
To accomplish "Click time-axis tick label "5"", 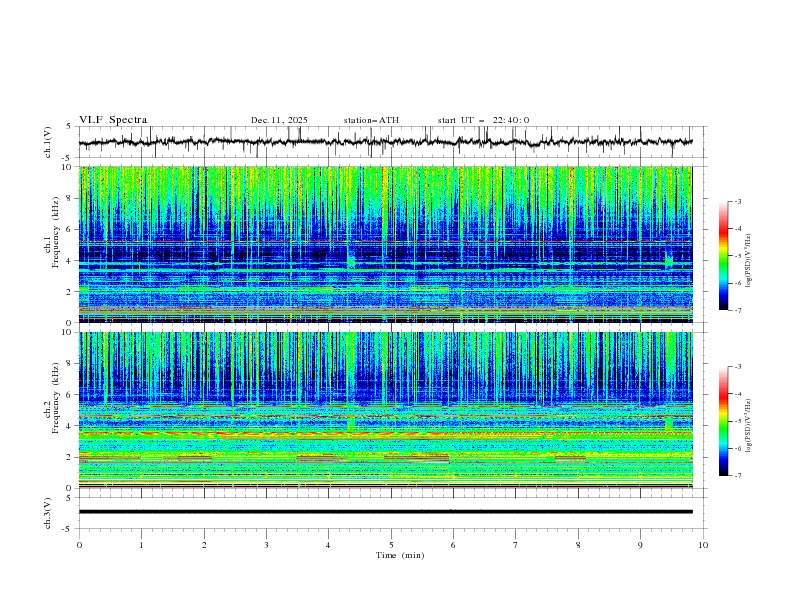I will pos(391,545).
